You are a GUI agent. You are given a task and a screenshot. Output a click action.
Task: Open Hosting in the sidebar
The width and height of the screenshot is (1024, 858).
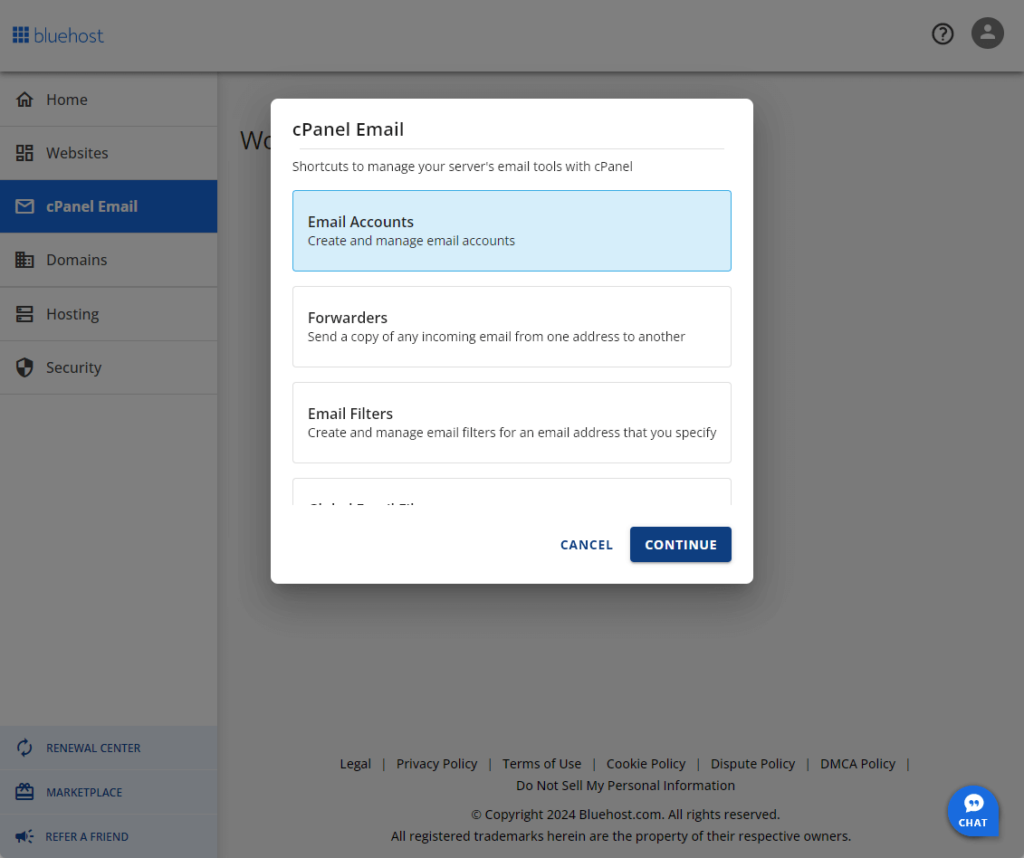pyautogui.click(x=108, y=314)
